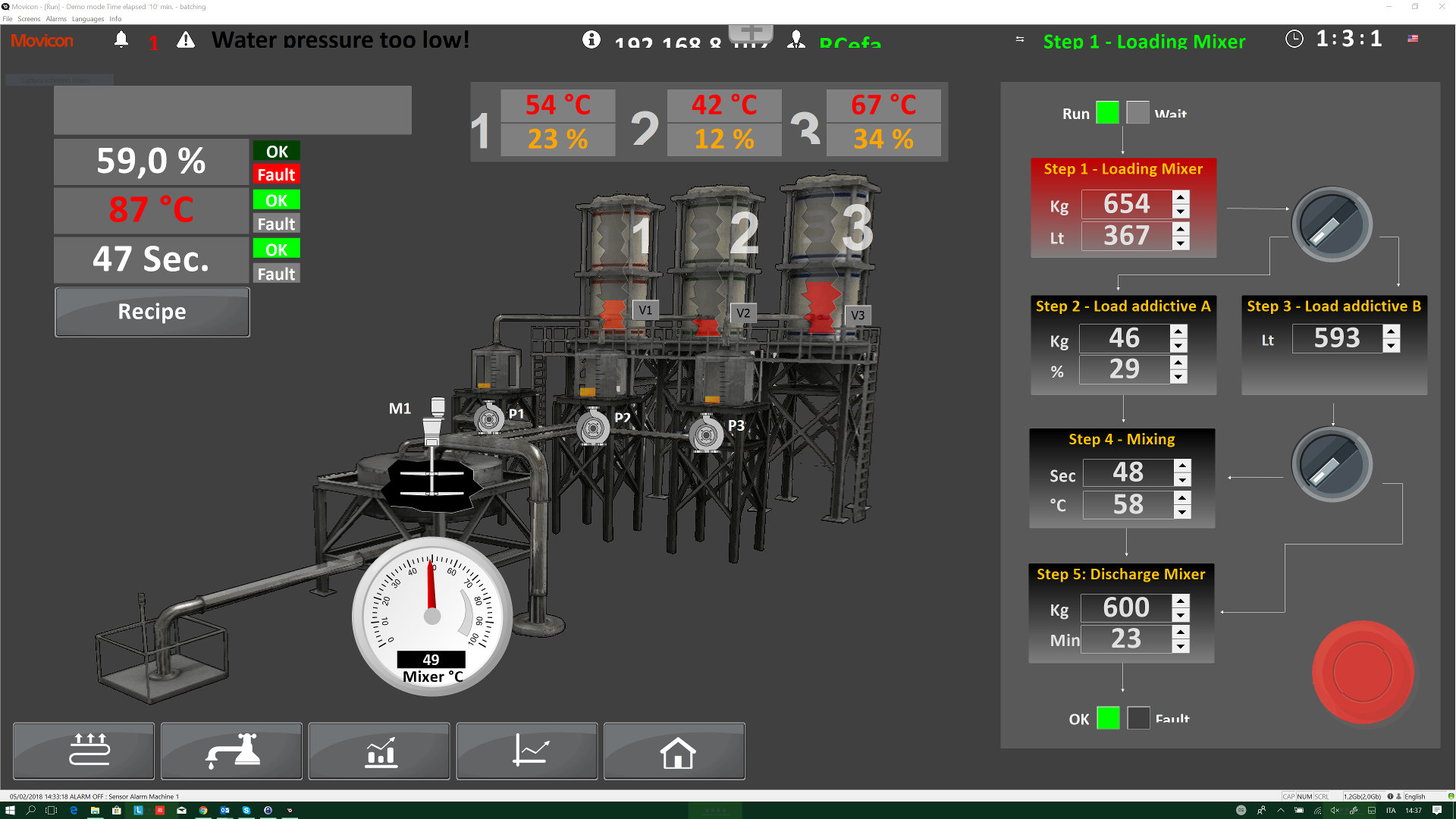
Task: Click the warning triangle alarm icon
Action: 186,39
